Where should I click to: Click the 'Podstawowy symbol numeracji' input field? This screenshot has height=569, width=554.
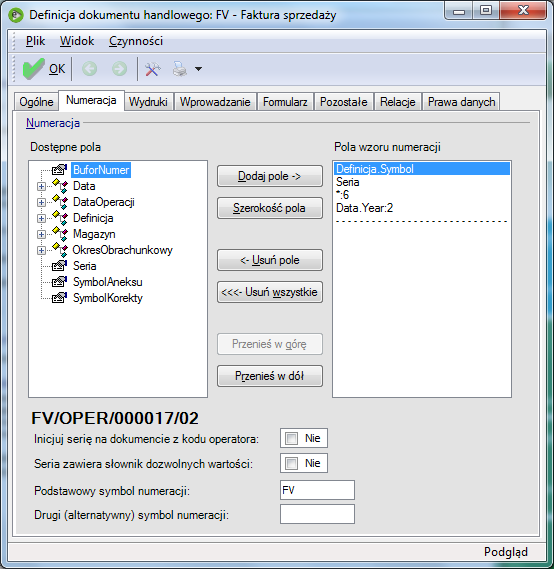(x=317, y=490)
